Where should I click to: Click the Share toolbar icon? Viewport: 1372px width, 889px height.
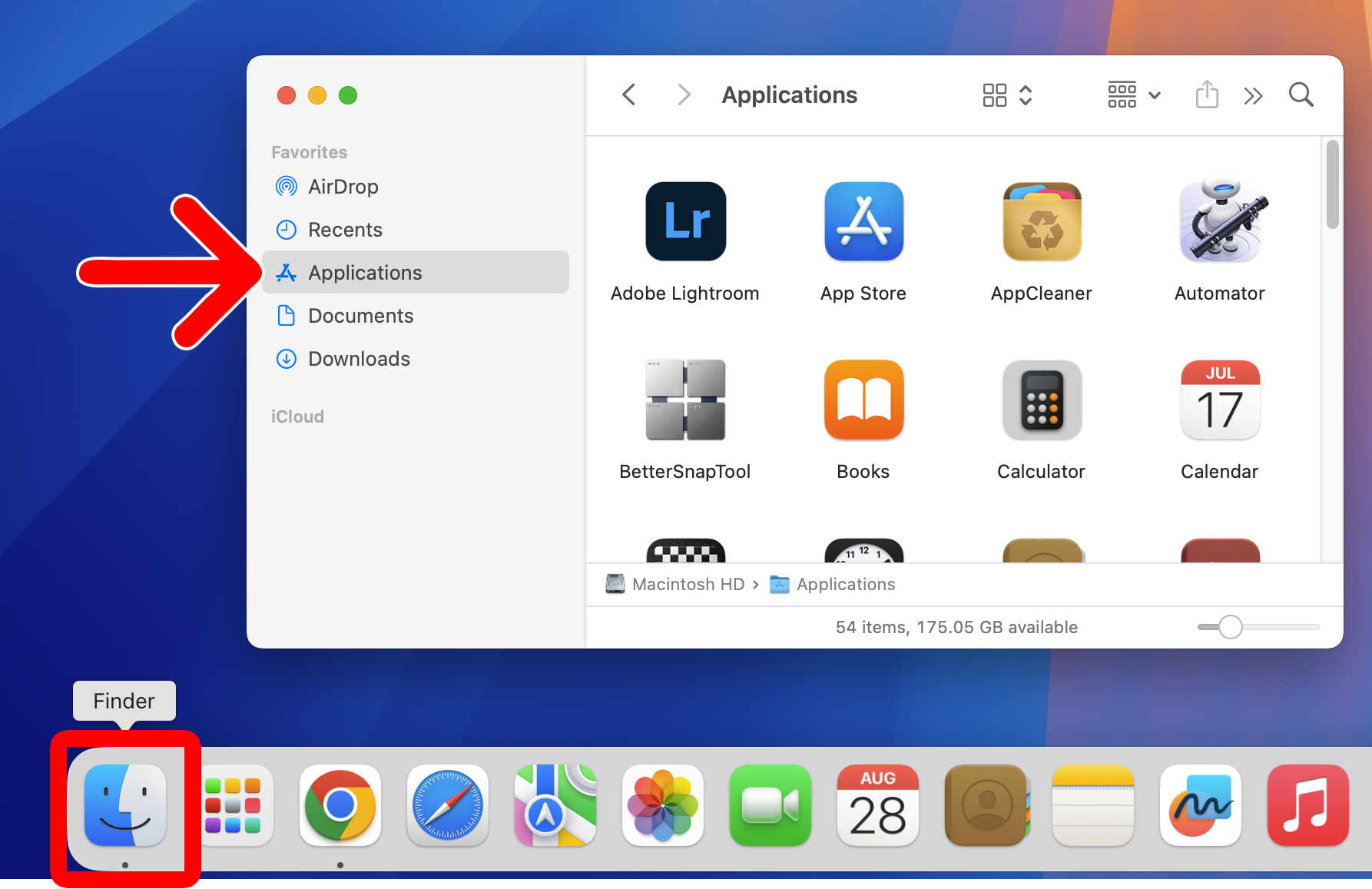click(1207, 95)
